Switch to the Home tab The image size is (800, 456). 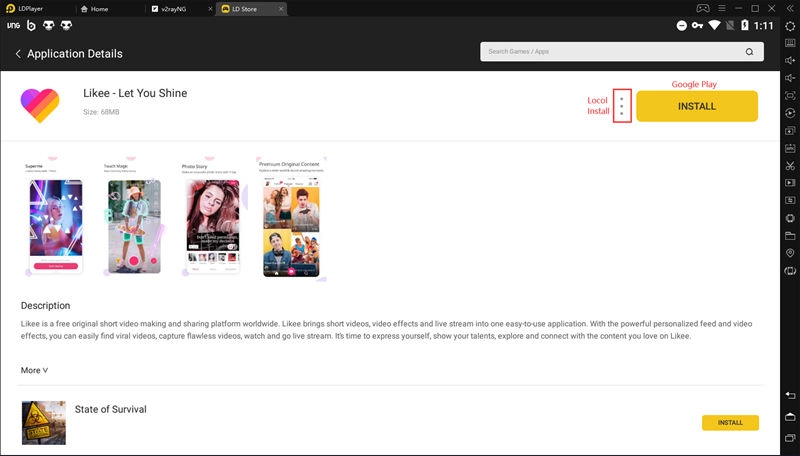click(x=95, y=9)
